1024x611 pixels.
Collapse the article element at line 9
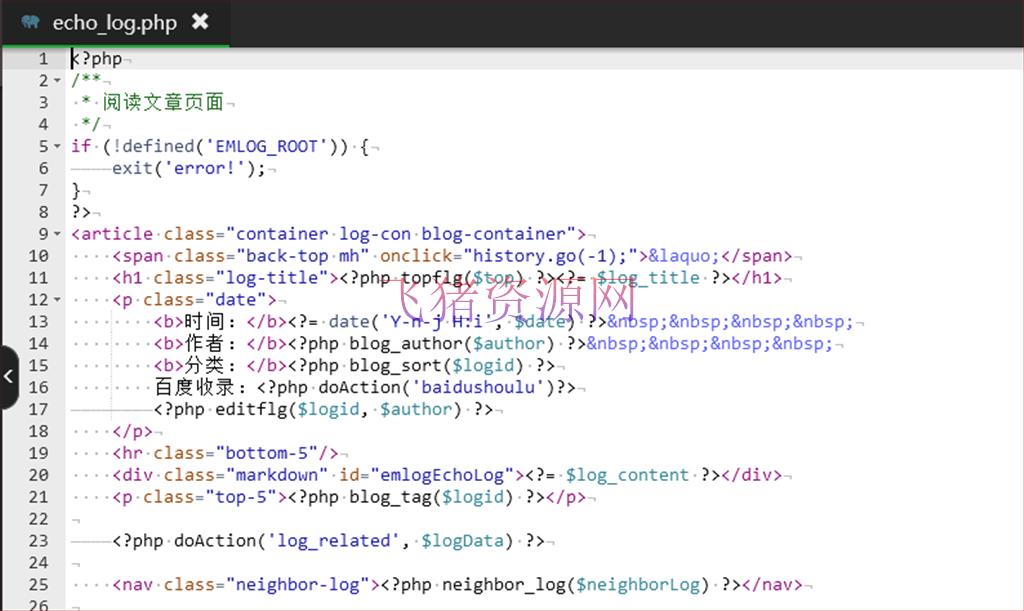click(56, 235)
